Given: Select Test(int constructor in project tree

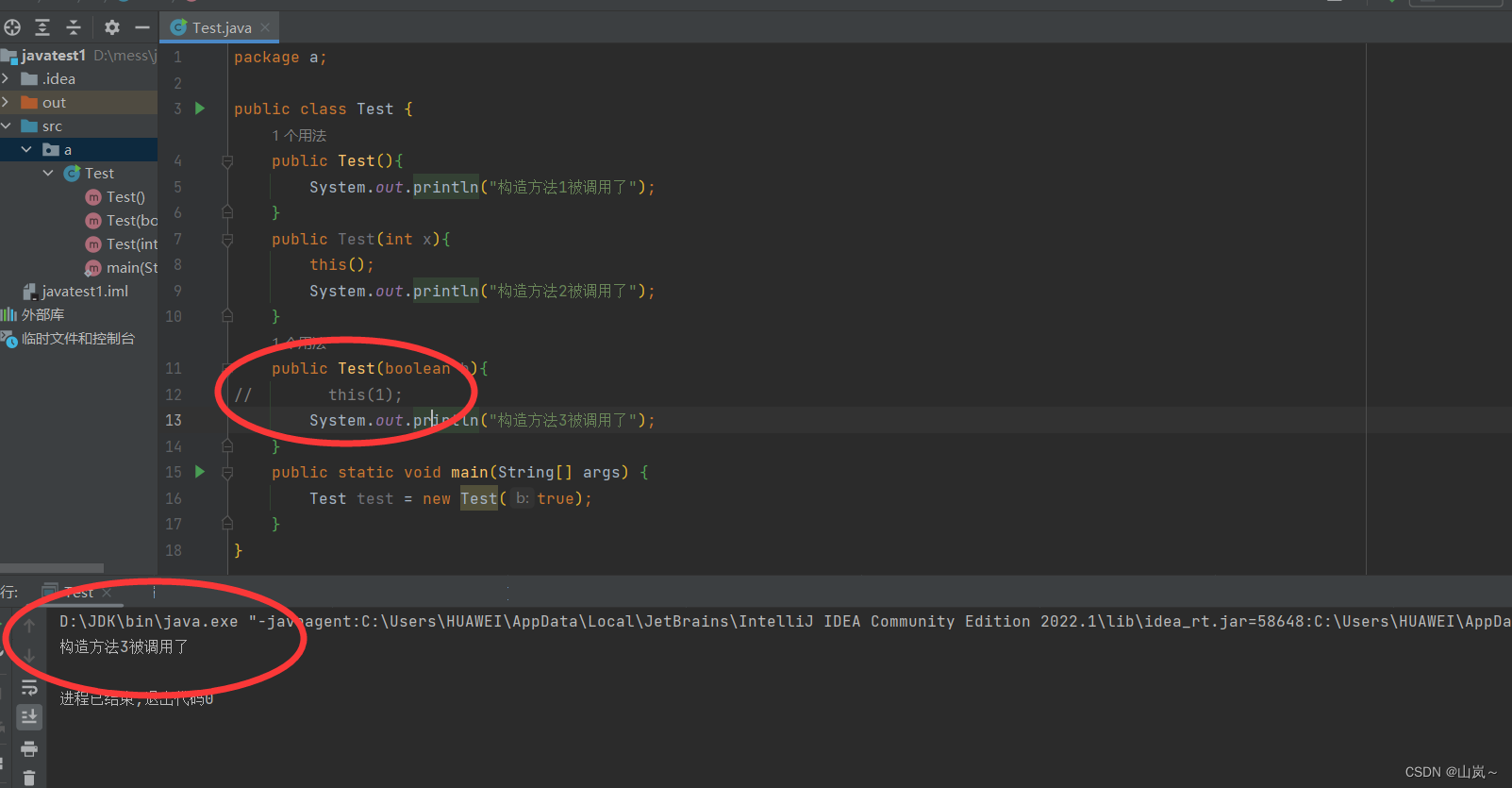Looking at the screenshot, I should tap(131, 243).
